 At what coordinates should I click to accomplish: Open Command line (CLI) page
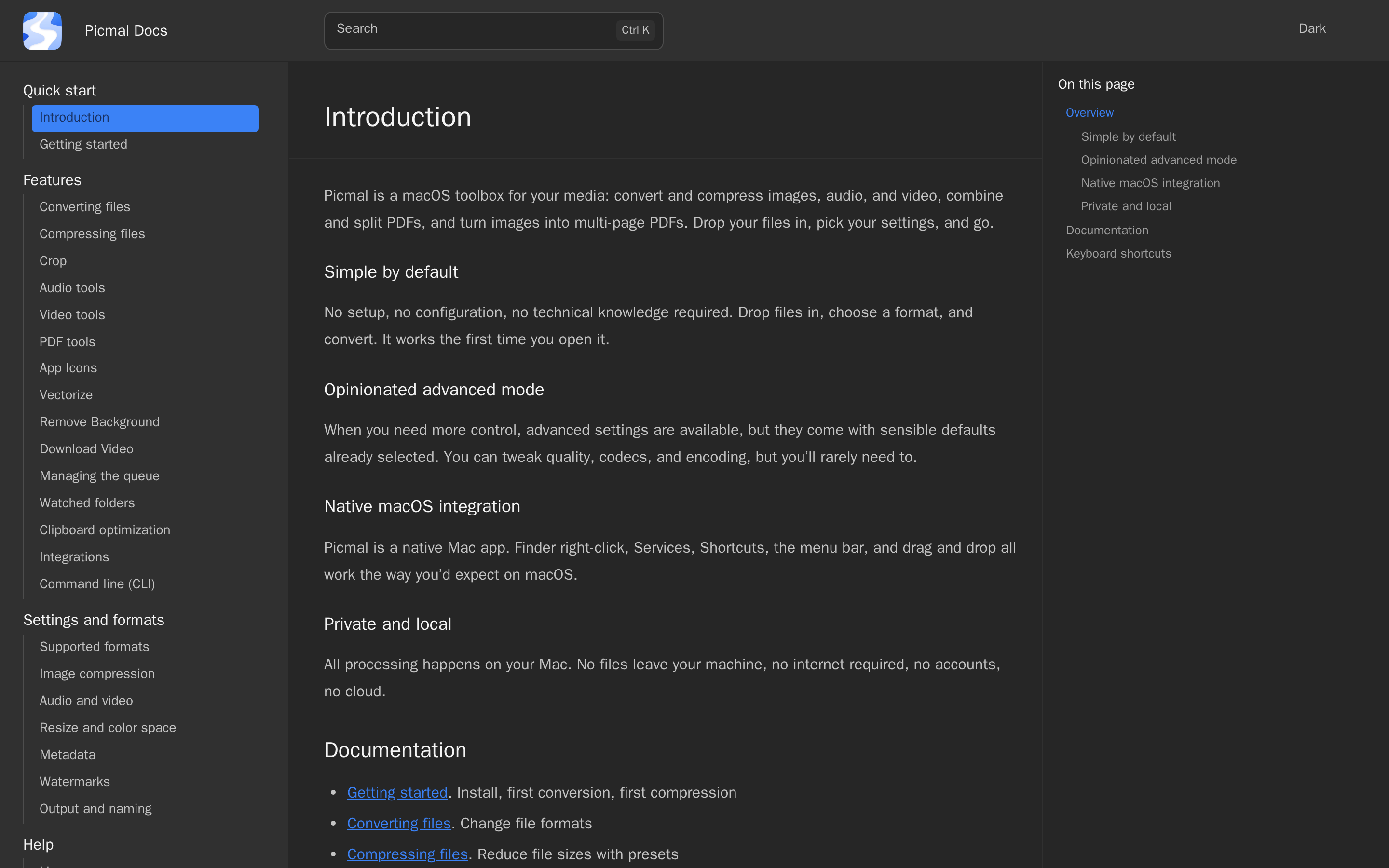click(x=97, y=584)
